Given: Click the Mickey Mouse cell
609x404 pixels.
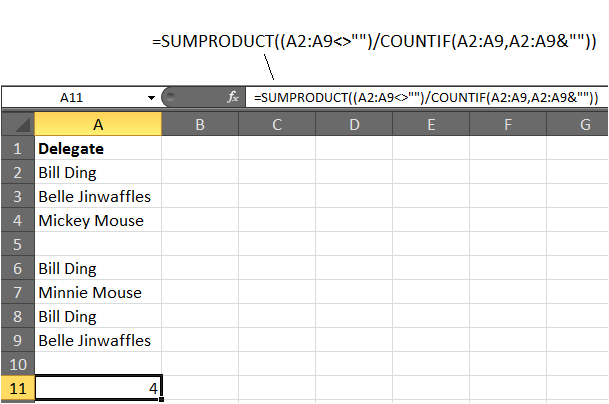Looking at the screenshot, I should click(98, 220).
